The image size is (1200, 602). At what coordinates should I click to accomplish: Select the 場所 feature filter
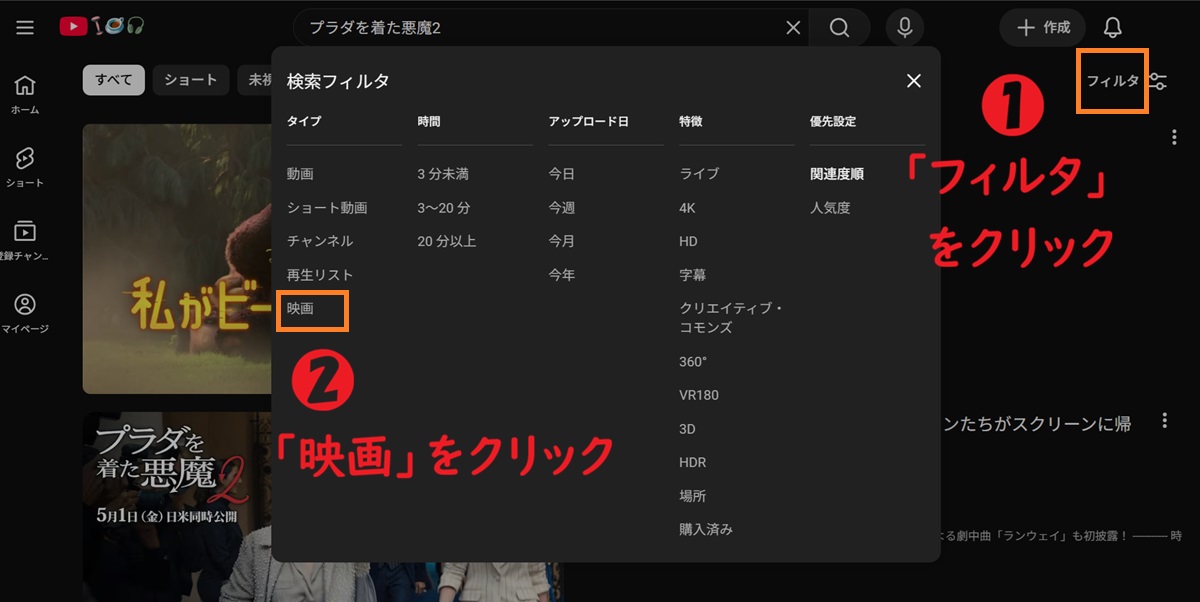point(693,496)
